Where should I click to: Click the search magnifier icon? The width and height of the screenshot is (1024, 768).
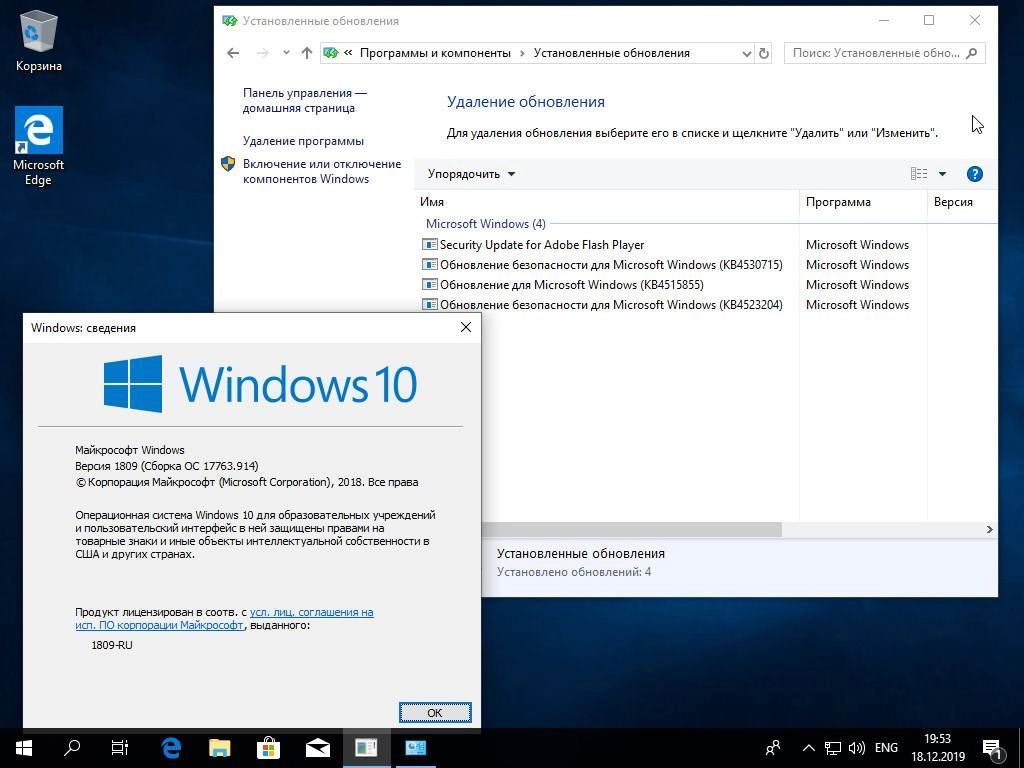tap(972, 53)
